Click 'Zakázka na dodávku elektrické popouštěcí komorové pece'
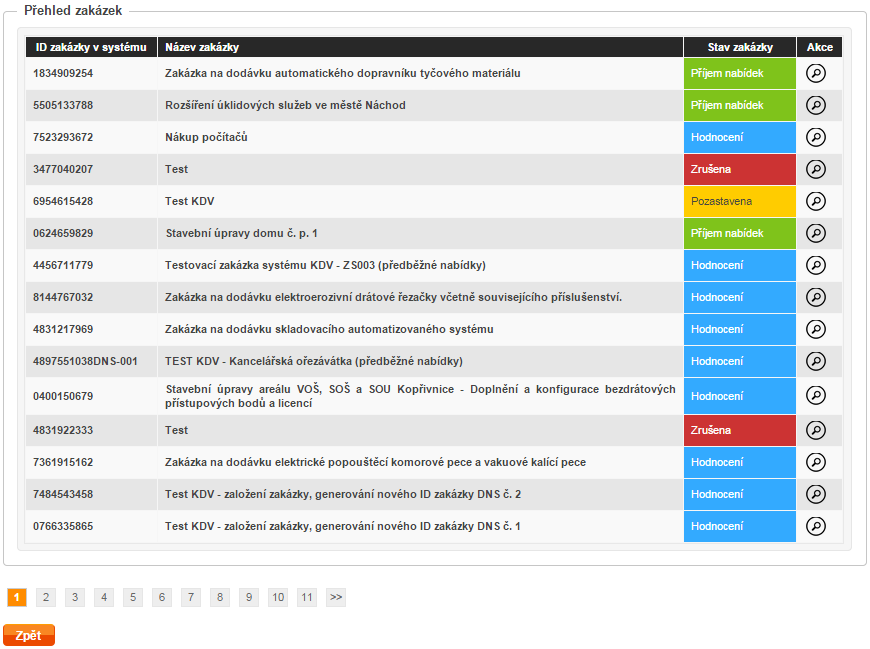The image size is (870, 649). 375,462
